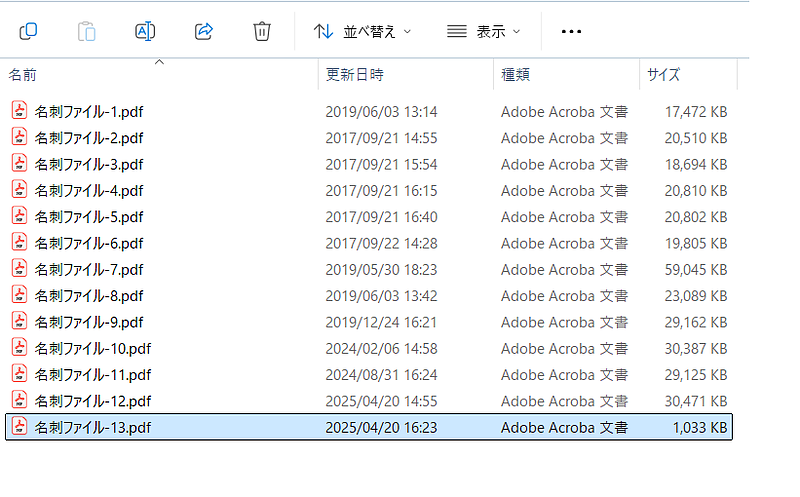Collapse sort arrow above 名前 column
Image resolution: width=800 pixels, height=497 pixels.
point(158,63)
